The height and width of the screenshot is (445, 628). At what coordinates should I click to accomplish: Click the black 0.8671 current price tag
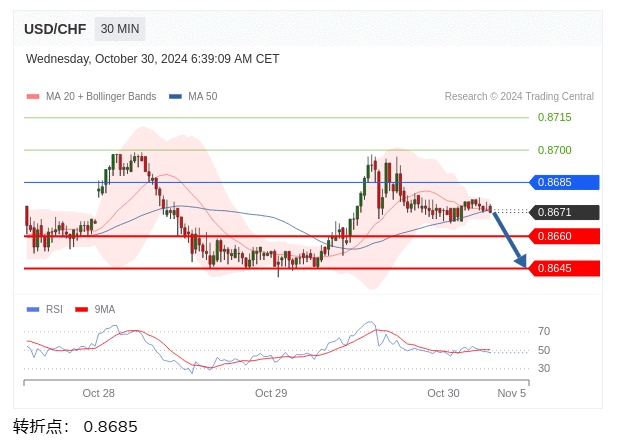[x=564, y=212]
